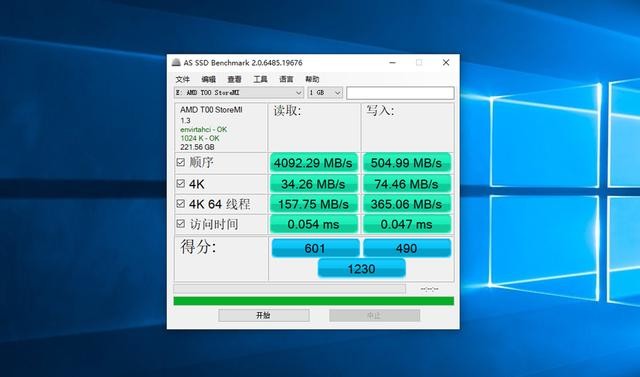Click the envirtahci - OK driver status
This screenshot has height=377, width=640.
204,129
